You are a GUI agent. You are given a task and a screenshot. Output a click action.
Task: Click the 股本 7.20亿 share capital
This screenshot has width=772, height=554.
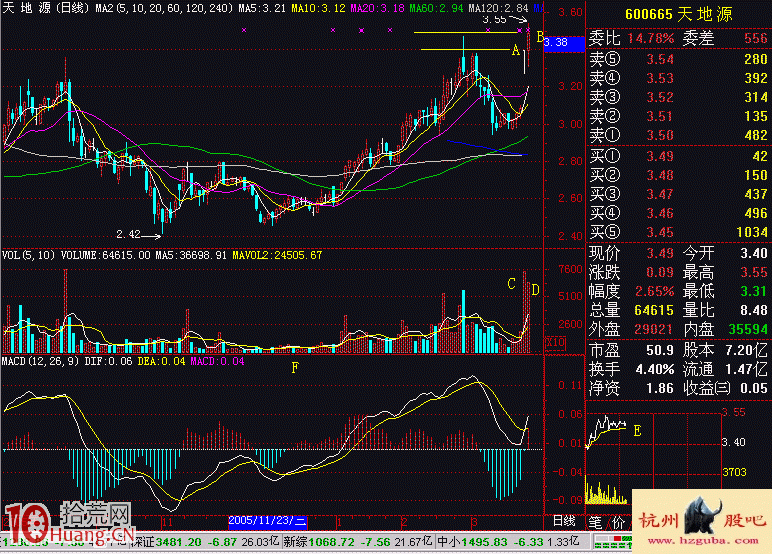click(746, 351)
